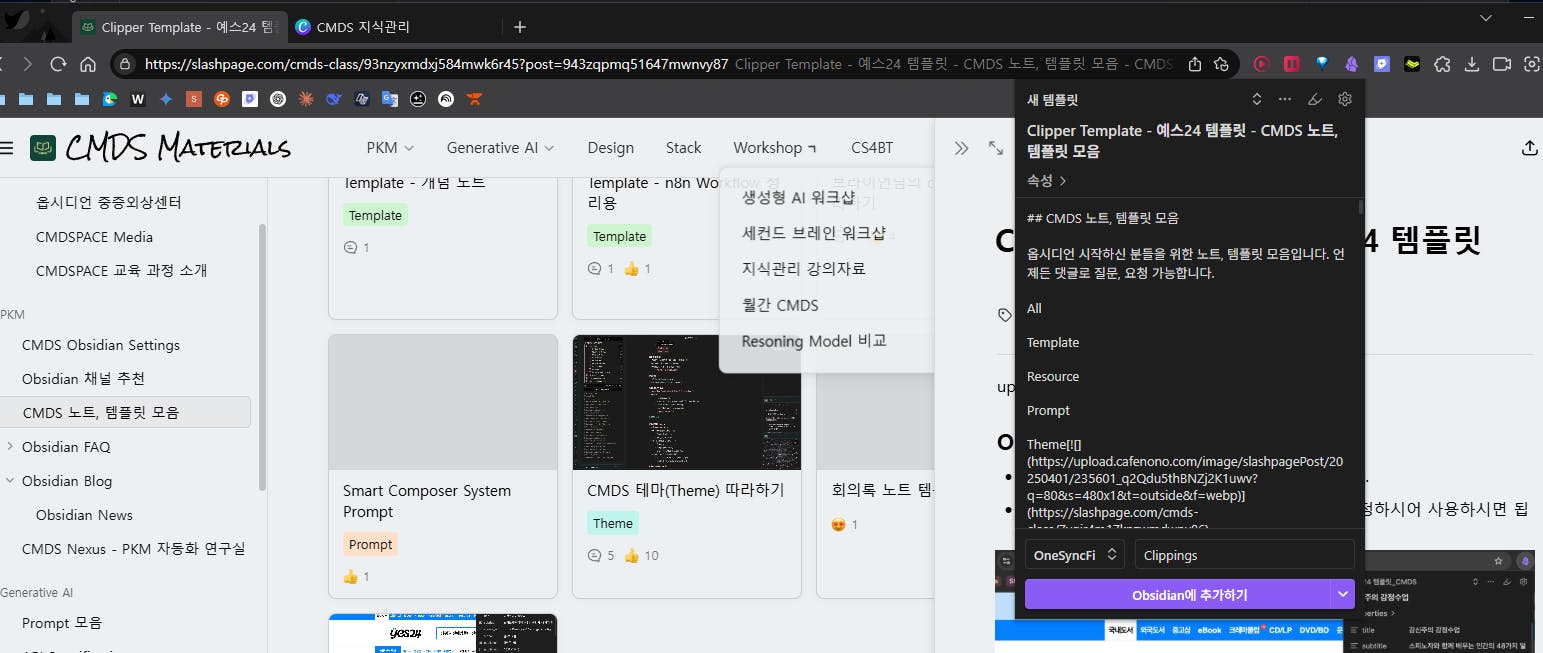The image size is (1543, 653).
Task: Click the video camera toolbar icon
Action: tap(1502, 64)
